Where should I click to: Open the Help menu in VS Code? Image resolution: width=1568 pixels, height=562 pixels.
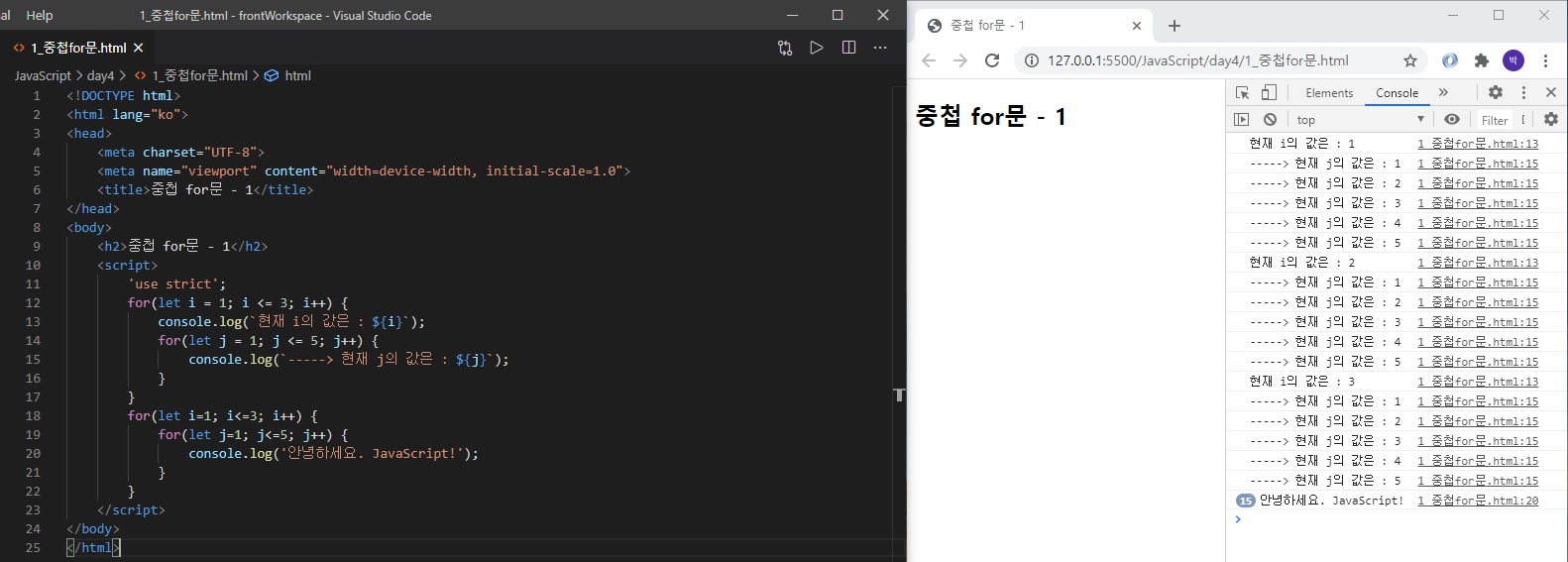click(40, 15)
